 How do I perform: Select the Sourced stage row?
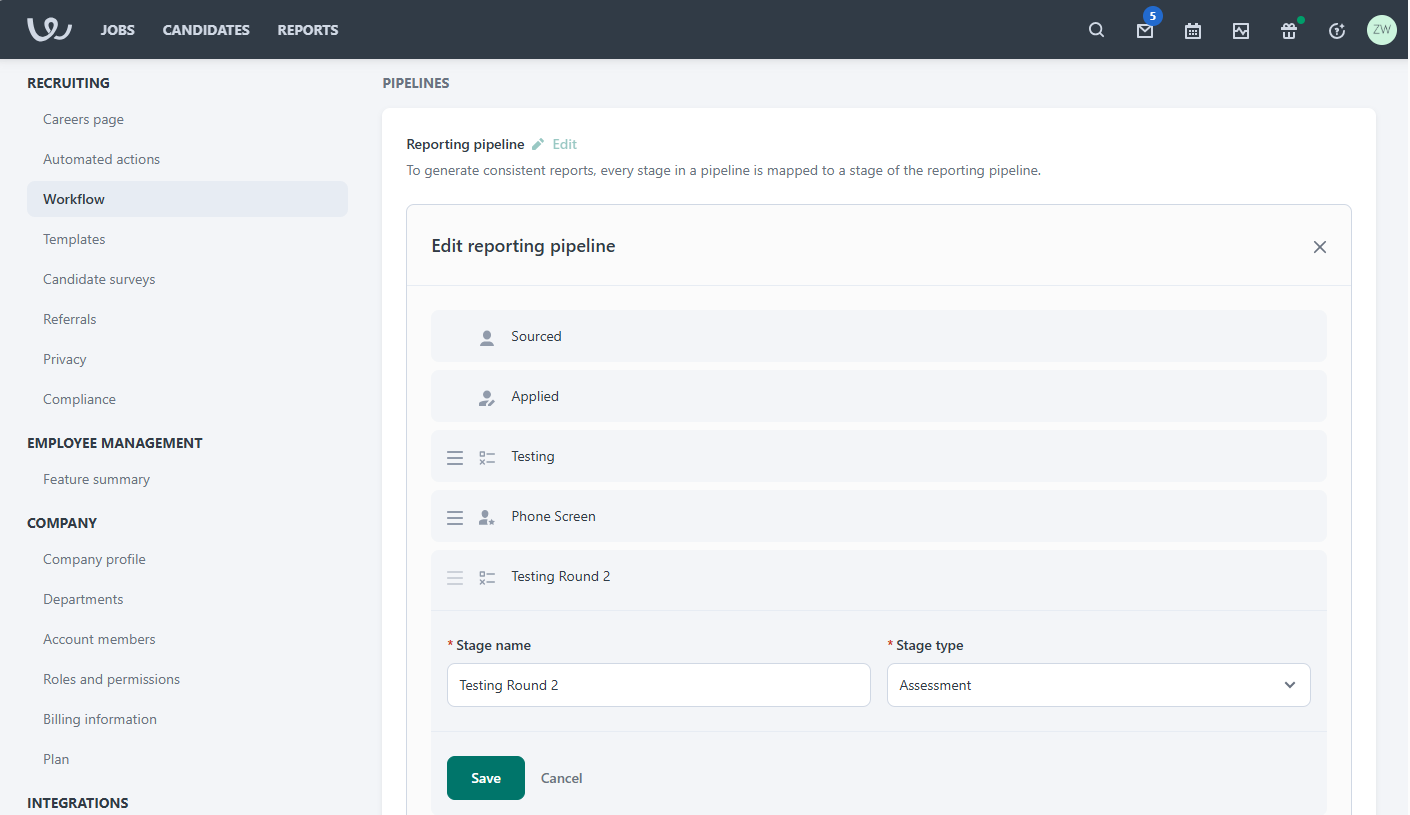[878, 336]
